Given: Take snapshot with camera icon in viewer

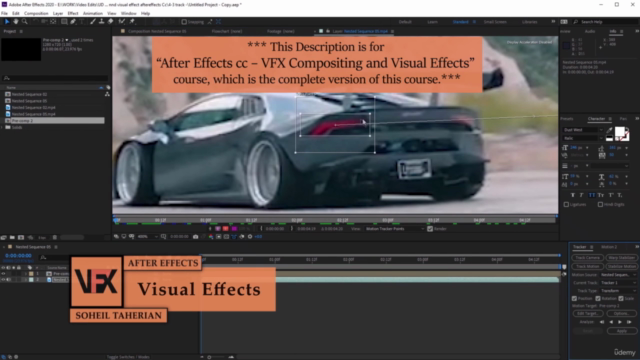Looking at the screenshot, I should [x=196, y=237].
